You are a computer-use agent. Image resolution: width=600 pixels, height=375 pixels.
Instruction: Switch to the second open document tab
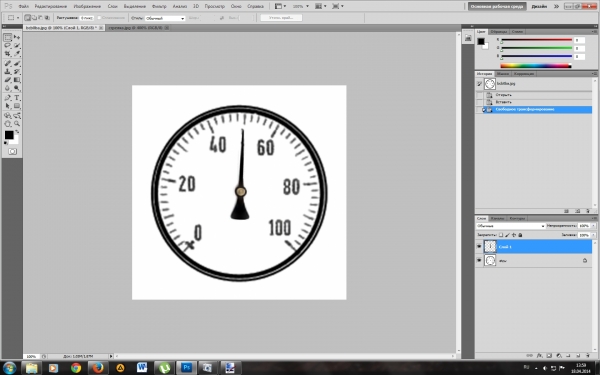pyautogui.click(x=137, y=28)
